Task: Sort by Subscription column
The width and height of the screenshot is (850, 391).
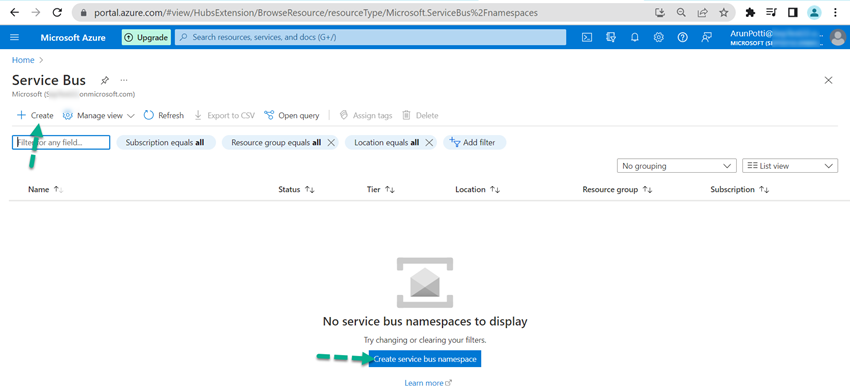Action: 739,190
